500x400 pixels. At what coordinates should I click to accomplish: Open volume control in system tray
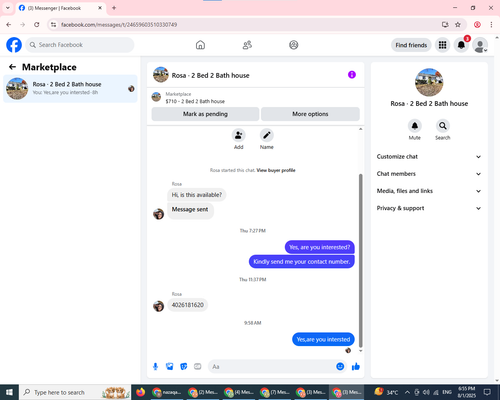click(x=426, y=392)
